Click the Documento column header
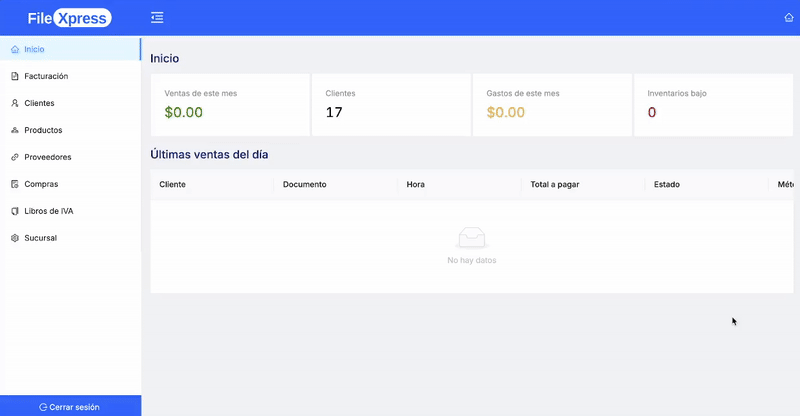Image resolution: width=800 pixels, height=416 pixels. (336, 184)
